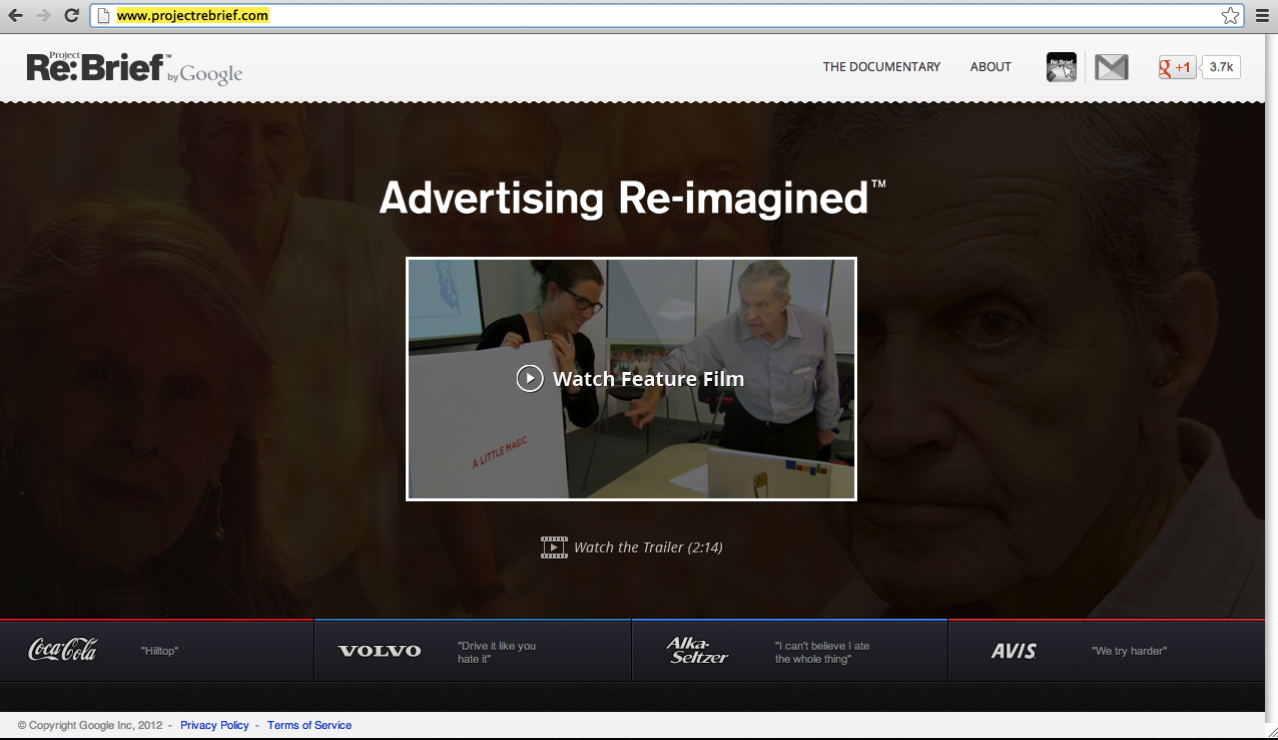Click the AVIS logo

coord(1014,651)
